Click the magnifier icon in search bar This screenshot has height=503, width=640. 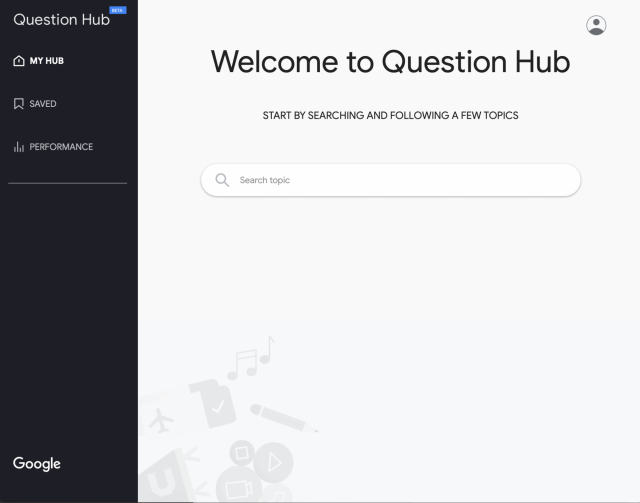pyautogui.click(x=222, y=180)
